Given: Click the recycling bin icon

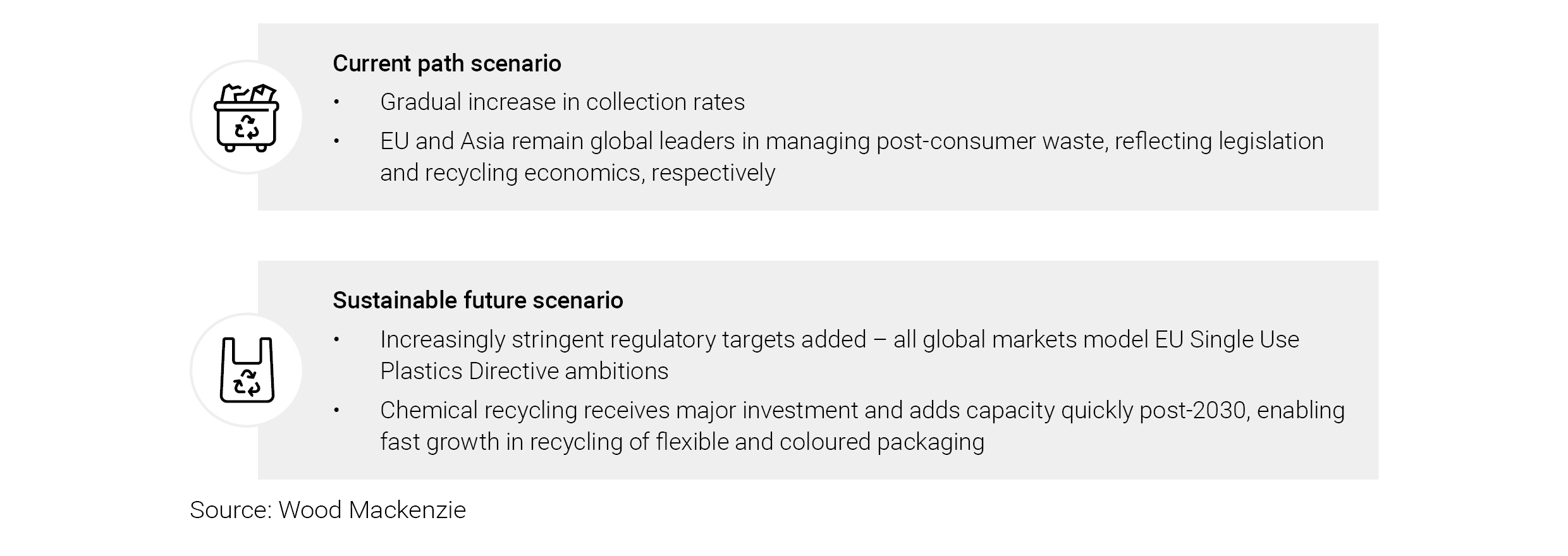Looking at the screenshot, I should coord(247,118).
